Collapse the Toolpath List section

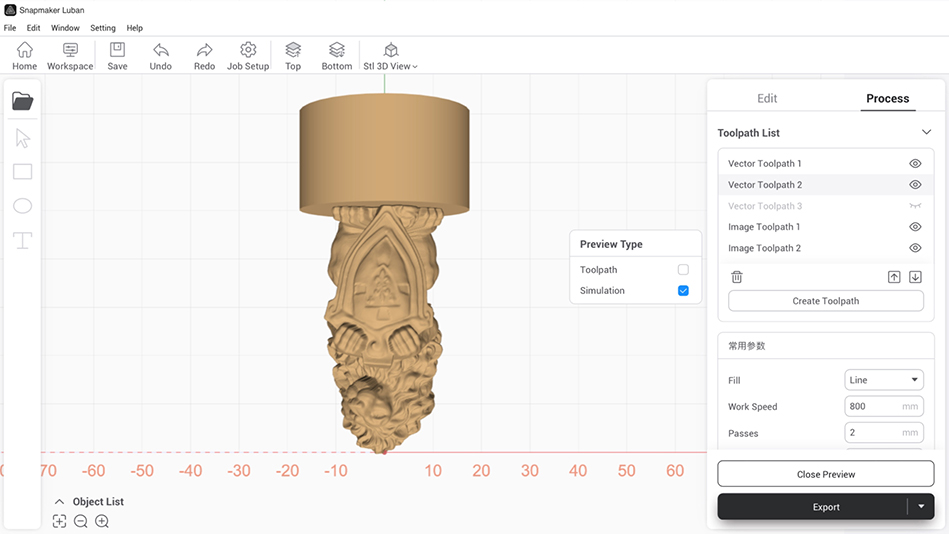tap(926, 132)
